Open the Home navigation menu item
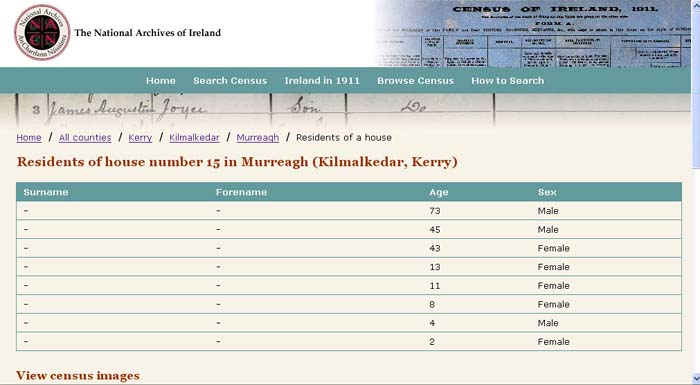Viewport: 700px width, 385px height. tap(161, 81)
